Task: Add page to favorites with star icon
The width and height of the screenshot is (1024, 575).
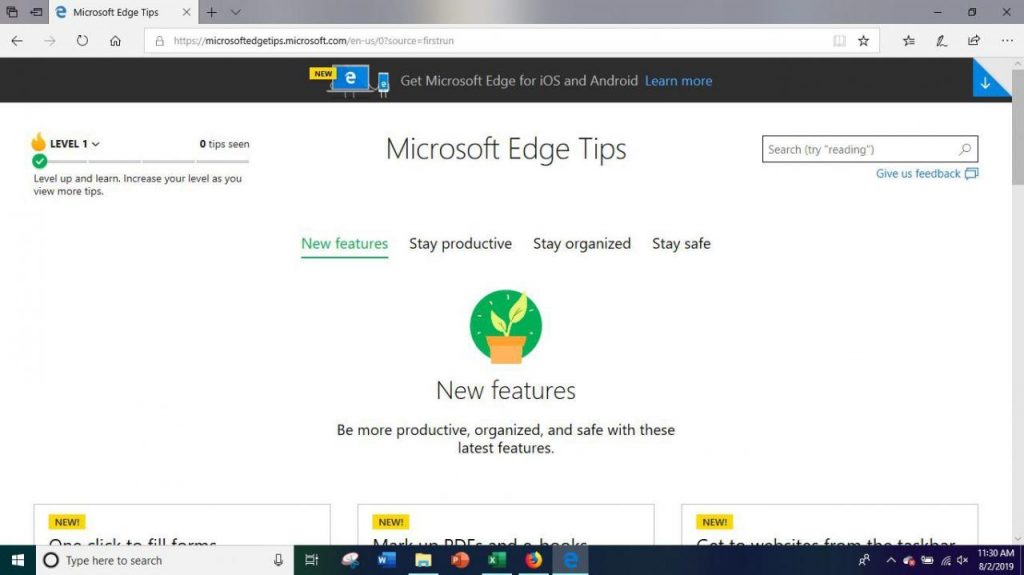Action: (x=863, y=41)
